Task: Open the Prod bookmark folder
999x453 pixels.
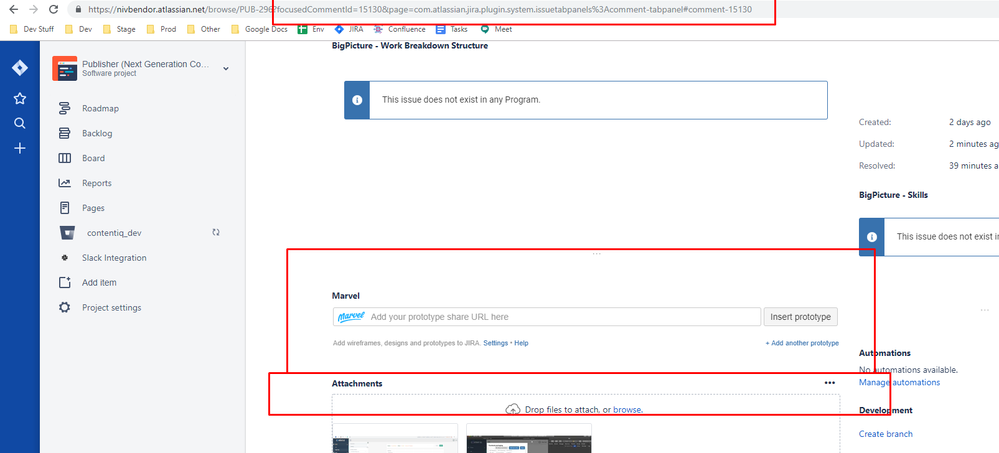Action: coord(161,29)
